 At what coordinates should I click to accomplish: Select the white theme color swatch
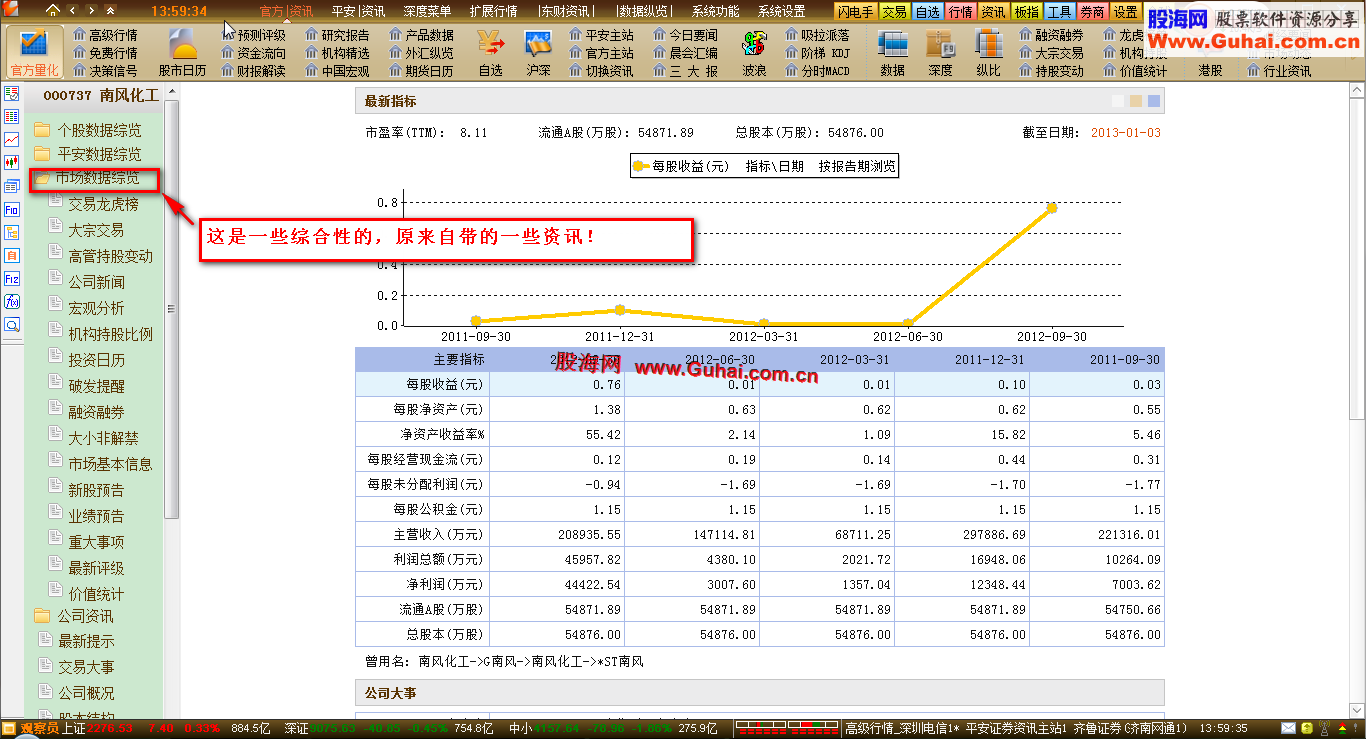tap(1118, 101)
